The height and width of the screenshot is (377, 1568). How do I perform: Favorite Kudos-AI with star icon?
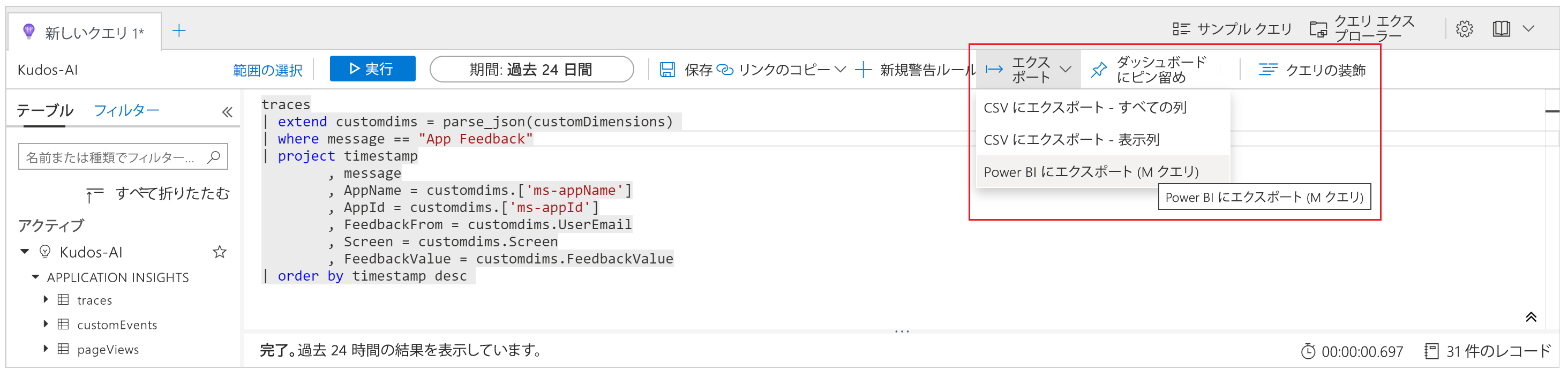pos(220,252)
